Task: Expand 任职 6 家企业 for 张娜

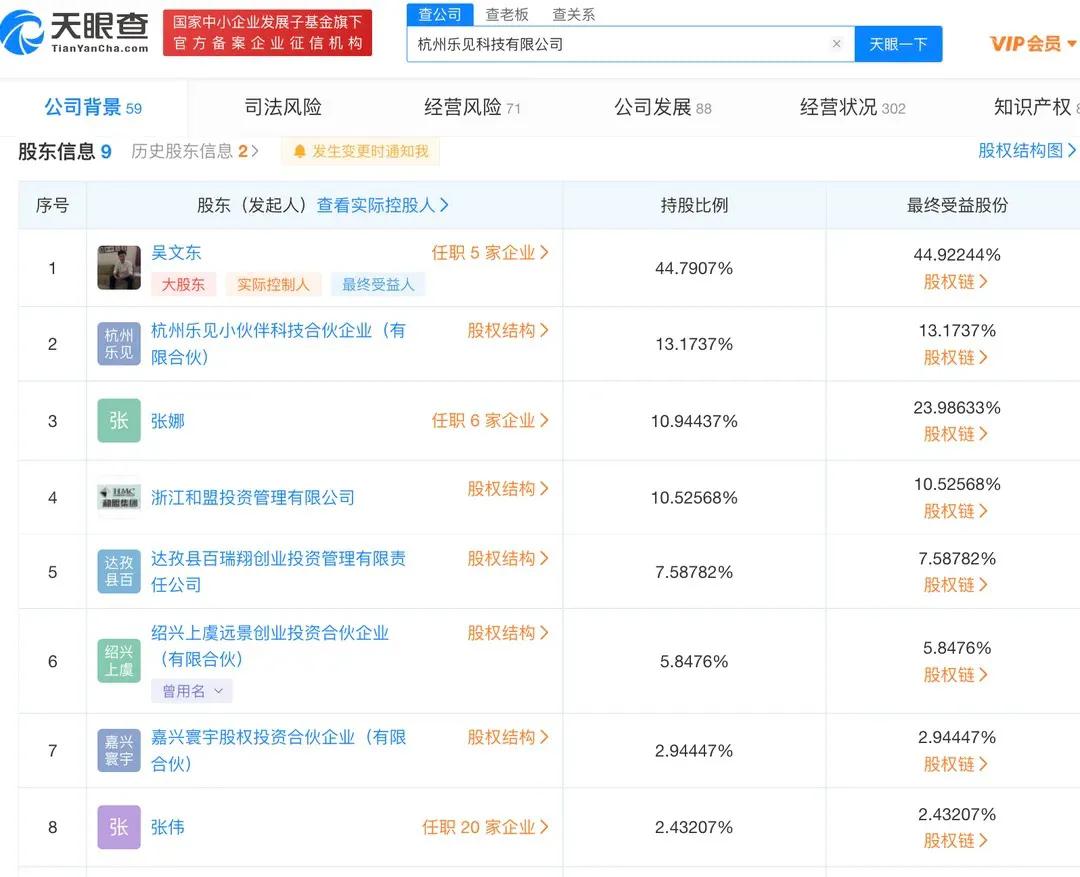Action: click(490, 420)
